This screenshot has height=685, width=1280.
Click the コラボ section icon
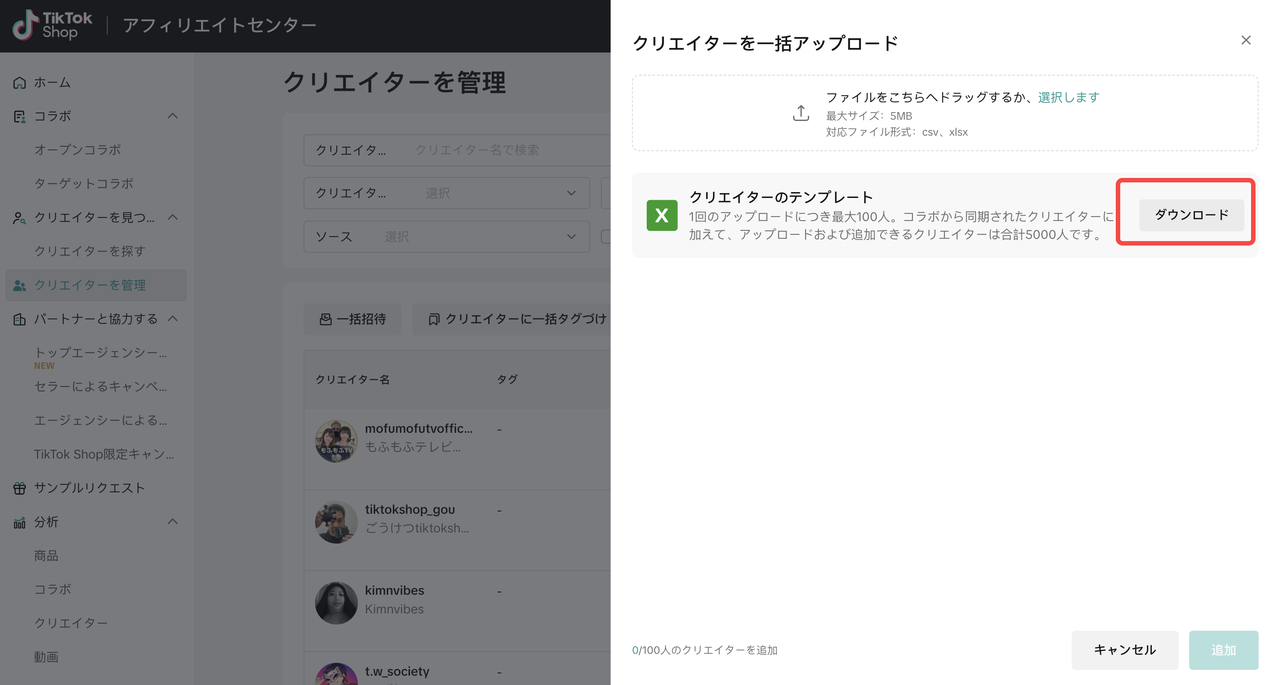click(x=19, y=116)
